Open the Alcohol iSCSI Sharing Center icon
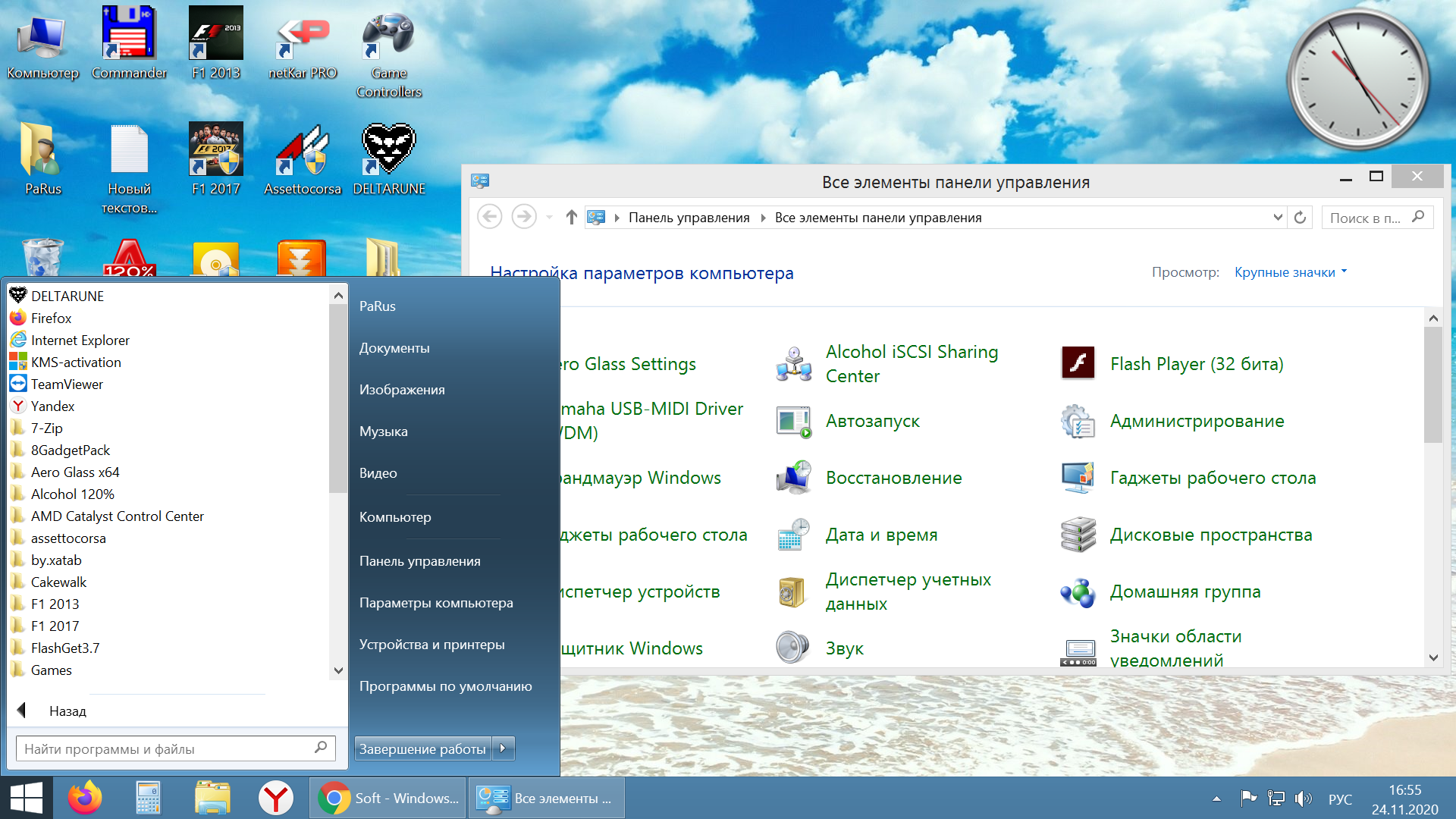This screenshot has height=819, width=1456. coord(793,364)
